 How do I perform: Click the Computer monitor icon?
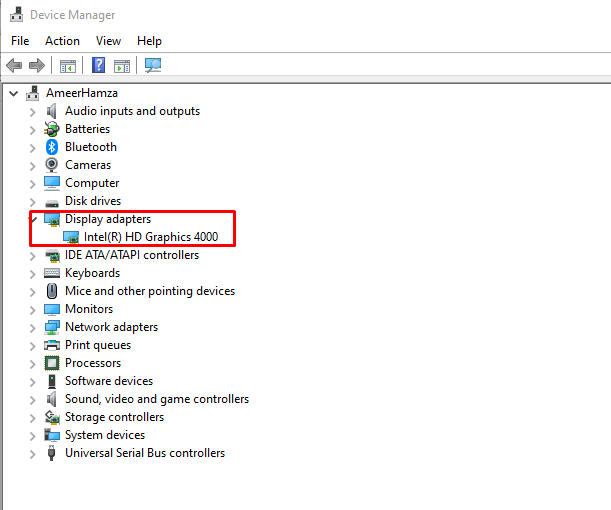tap(52, 183)
